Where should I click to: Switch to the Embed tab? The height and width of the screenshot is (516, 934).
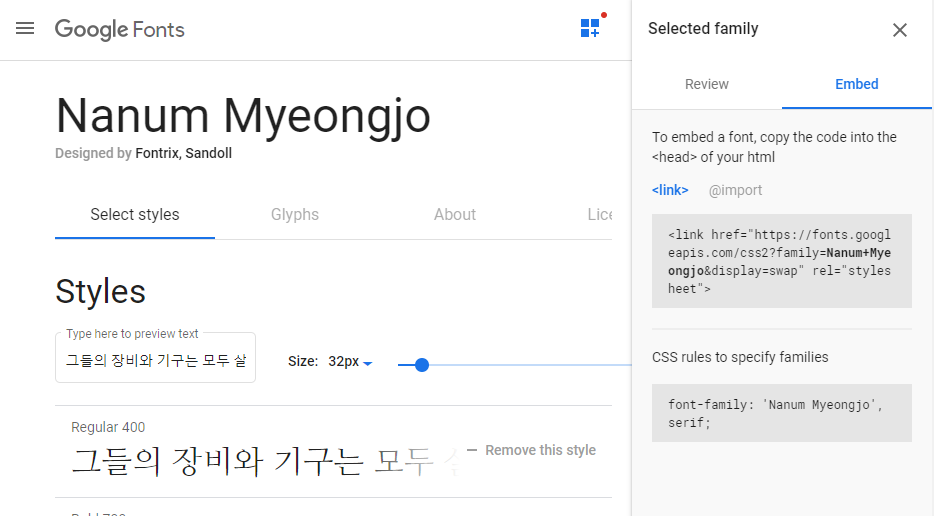(x=857, y=84)
